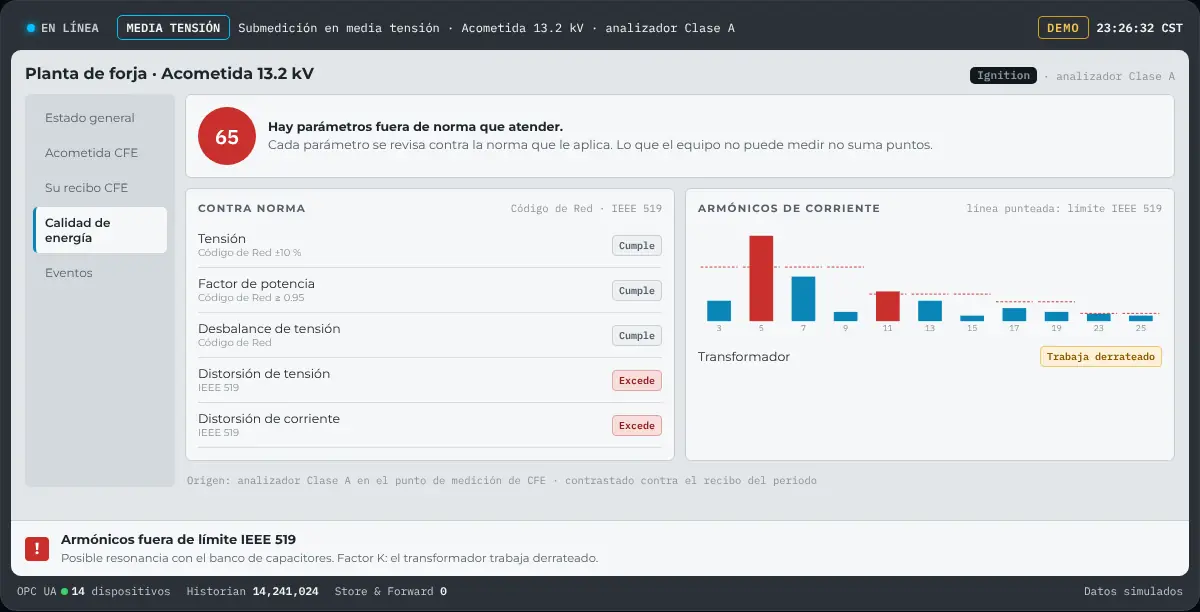Go to the Eventos section
The width and height of the screenshot is (1200, 612).
(100, 273)
